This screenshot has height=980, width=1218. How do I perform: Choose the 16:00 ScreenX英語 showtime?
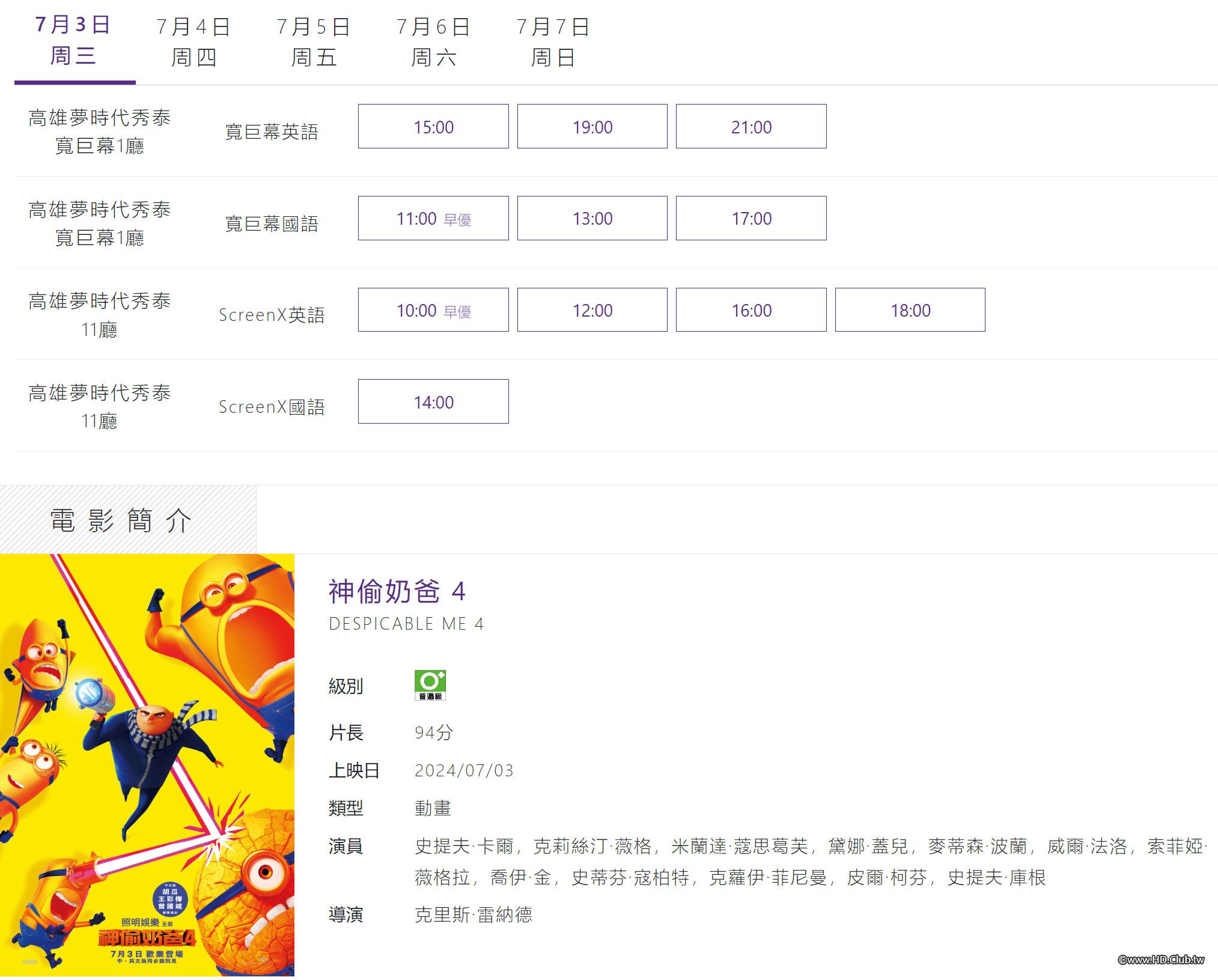point(751,310)
